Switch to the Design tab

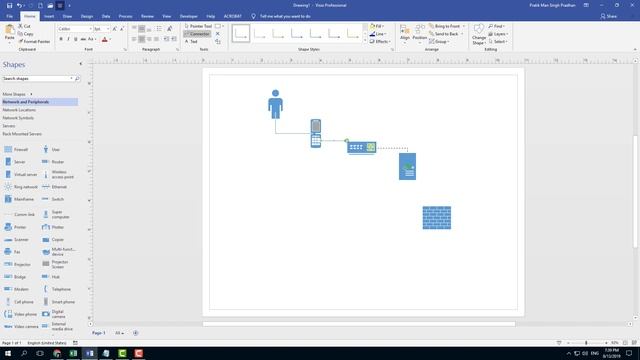87,16
